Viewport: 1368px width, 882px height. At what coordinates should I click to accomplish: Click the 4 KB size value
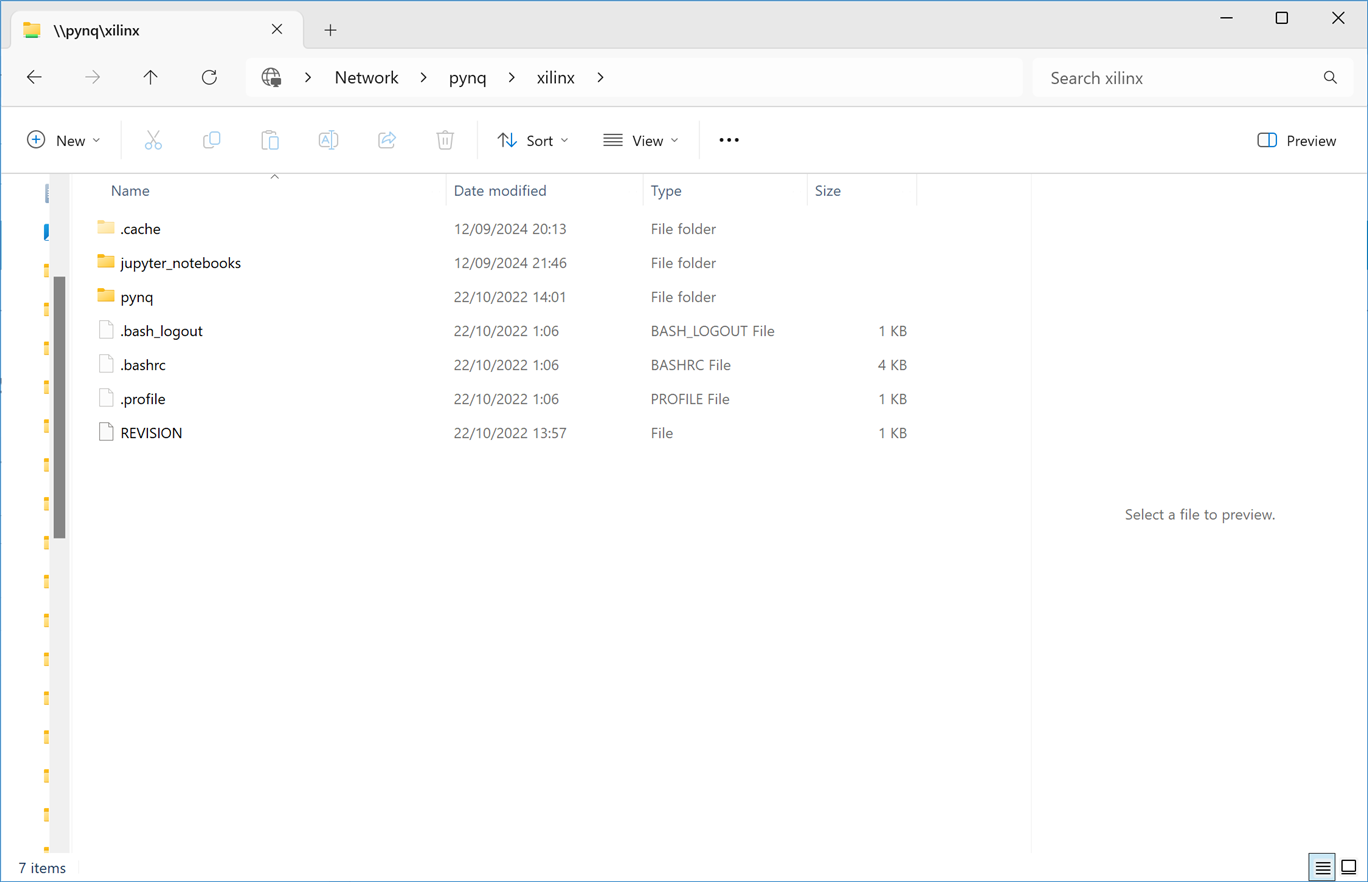[892, 365]
